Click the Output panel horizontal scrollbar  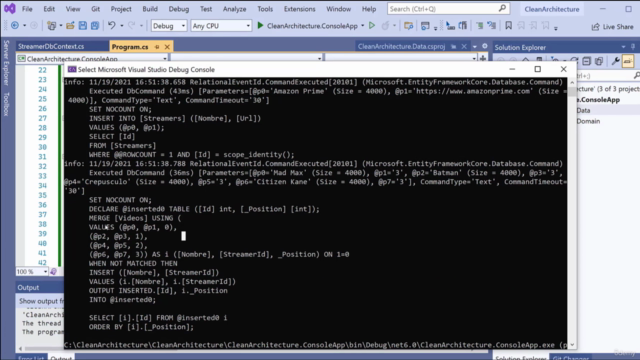pos(41,349)
